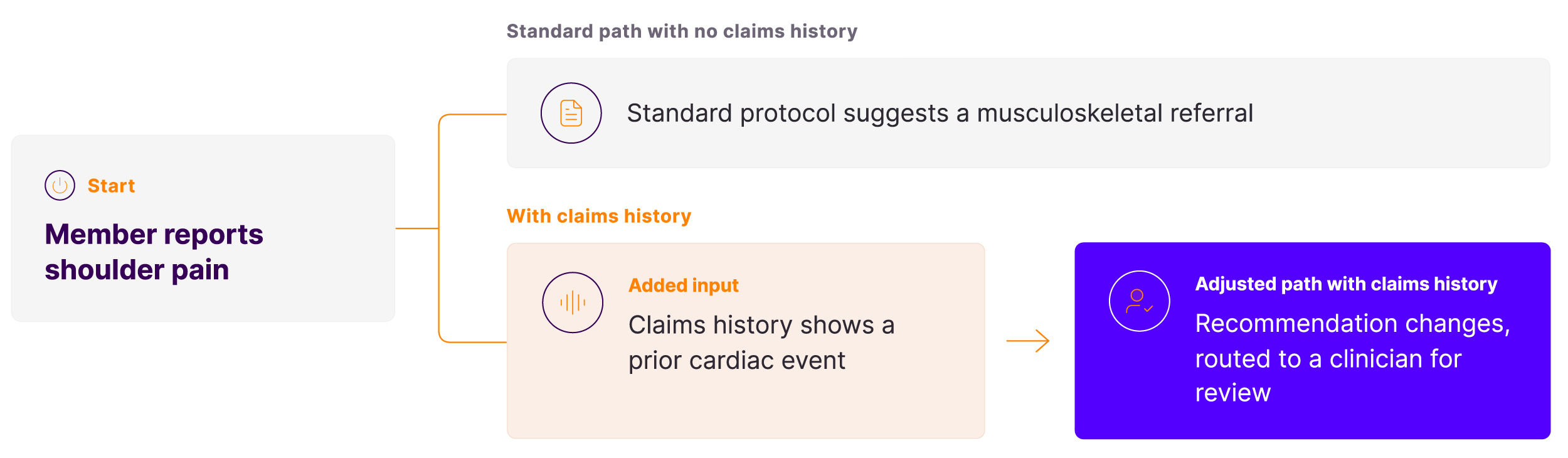Click the peach Added input card background

[x=745, y=341]
